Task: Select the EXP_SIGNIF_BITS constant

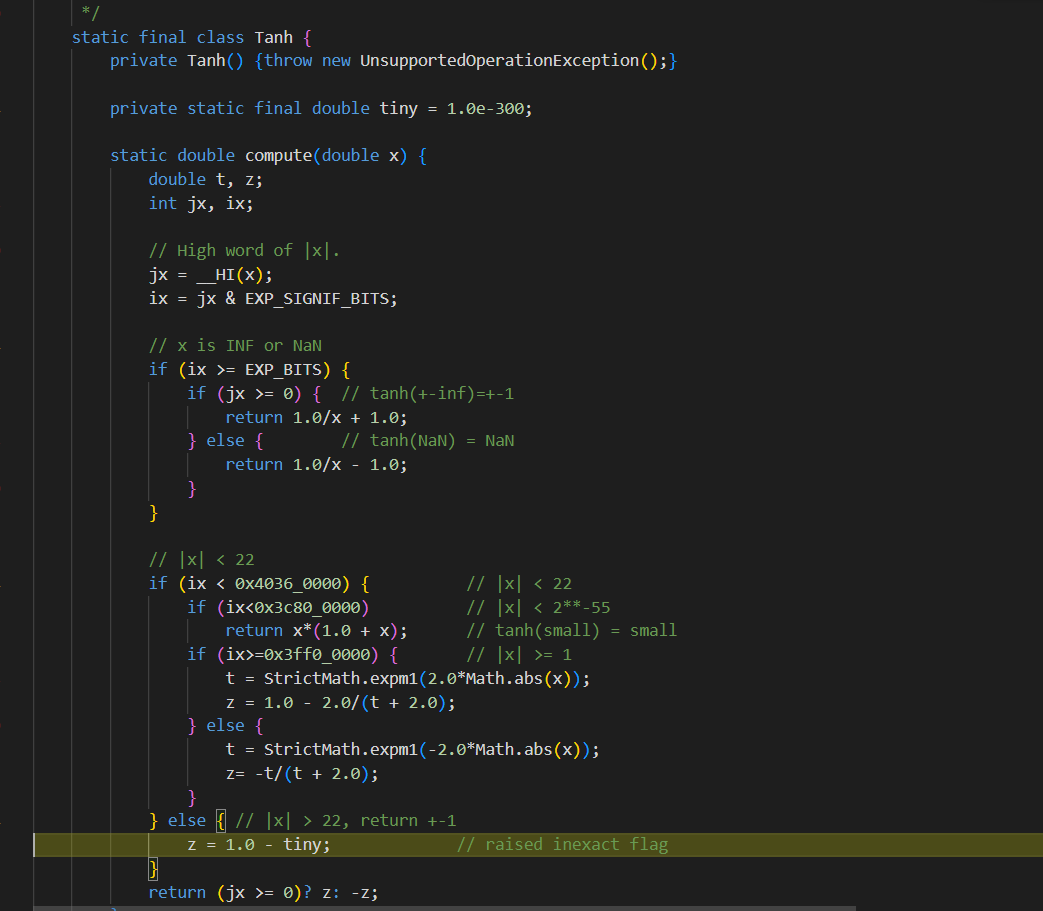Action: tap(320, 299)
